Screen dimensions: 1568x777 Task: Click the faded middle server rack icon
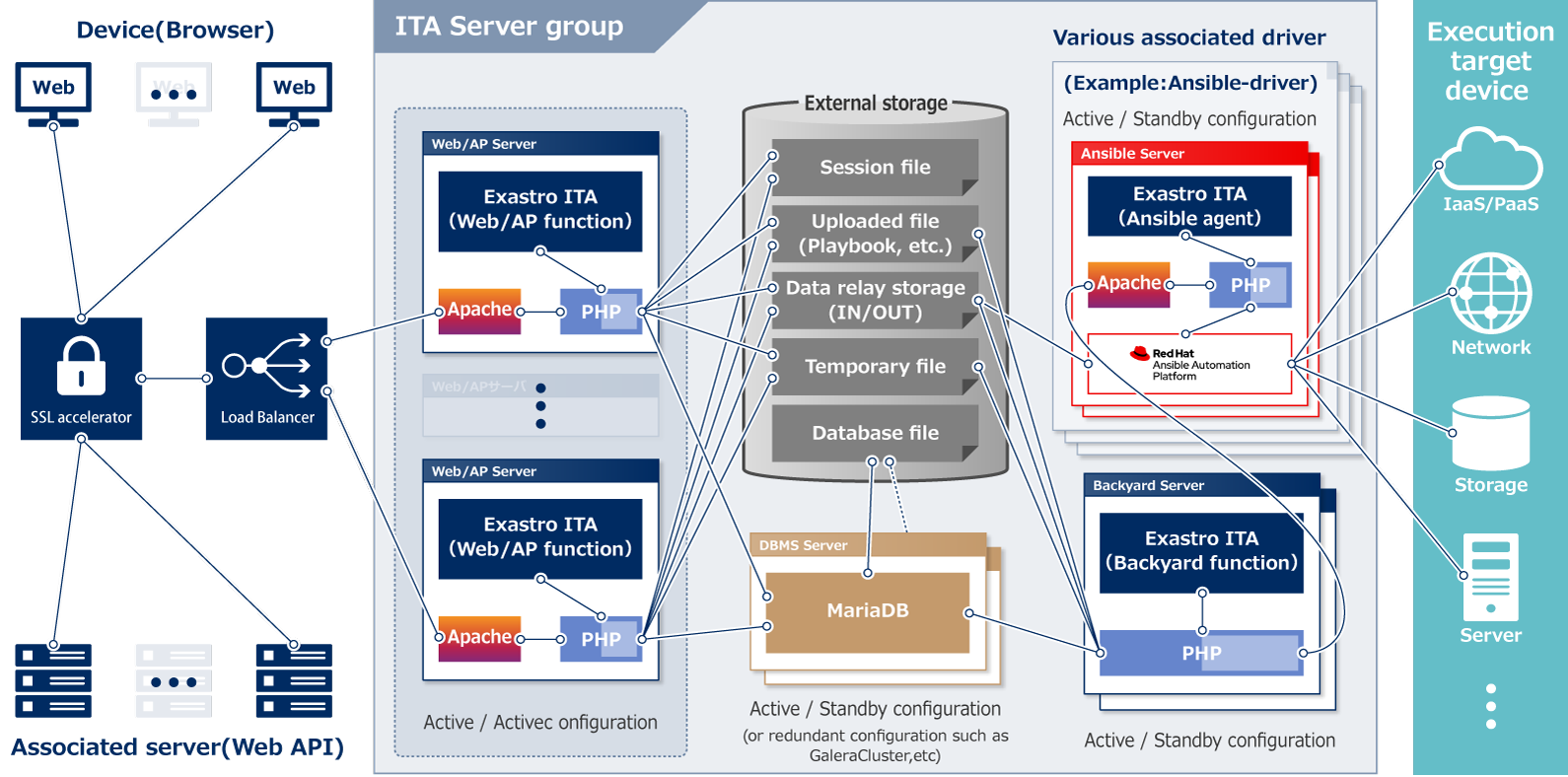[x=174, y=680]
